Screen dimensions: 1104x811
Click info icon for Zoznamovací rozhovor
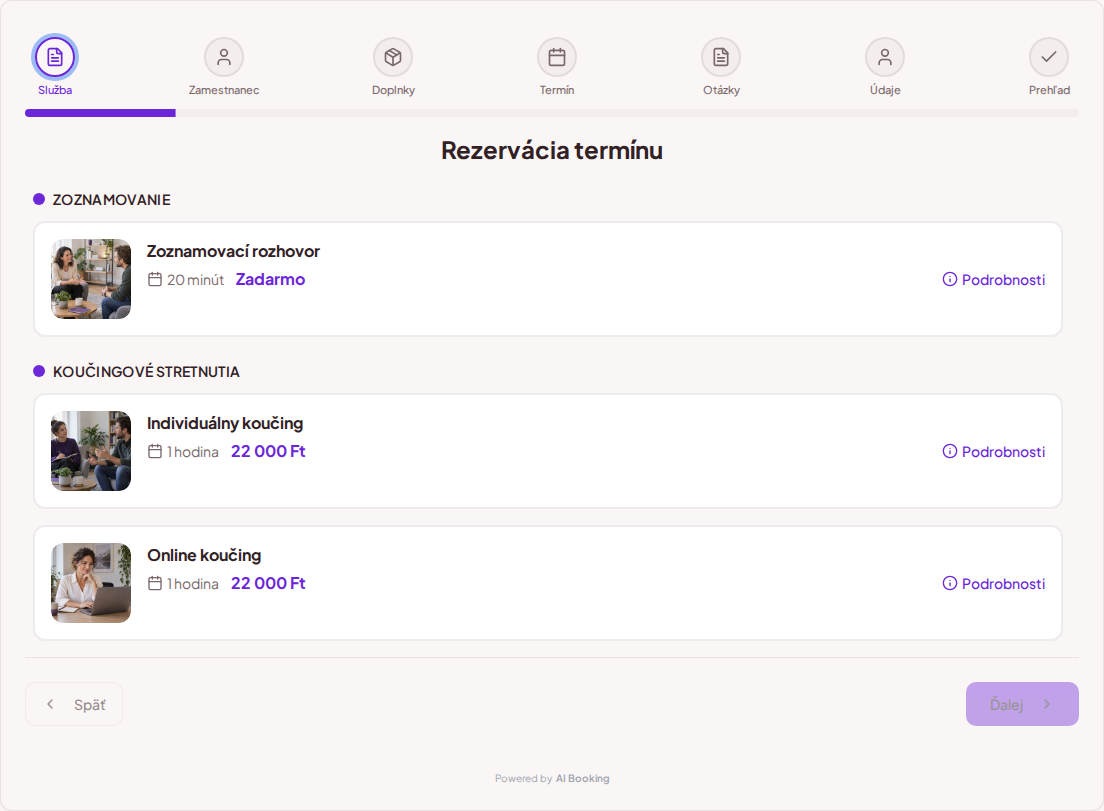pyautogui.click(x=950, y=279)
